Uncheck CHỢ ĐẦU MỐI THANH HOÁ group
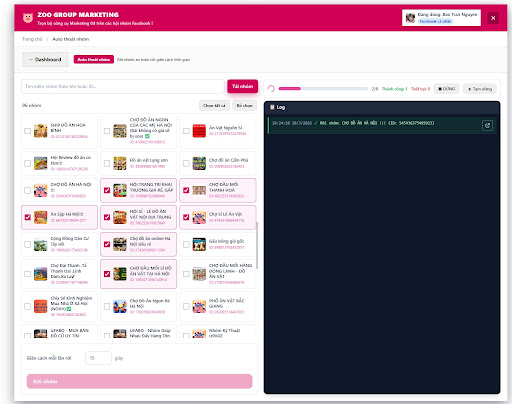The width and height of the screenshot is (512, 404). pos(186,190)
